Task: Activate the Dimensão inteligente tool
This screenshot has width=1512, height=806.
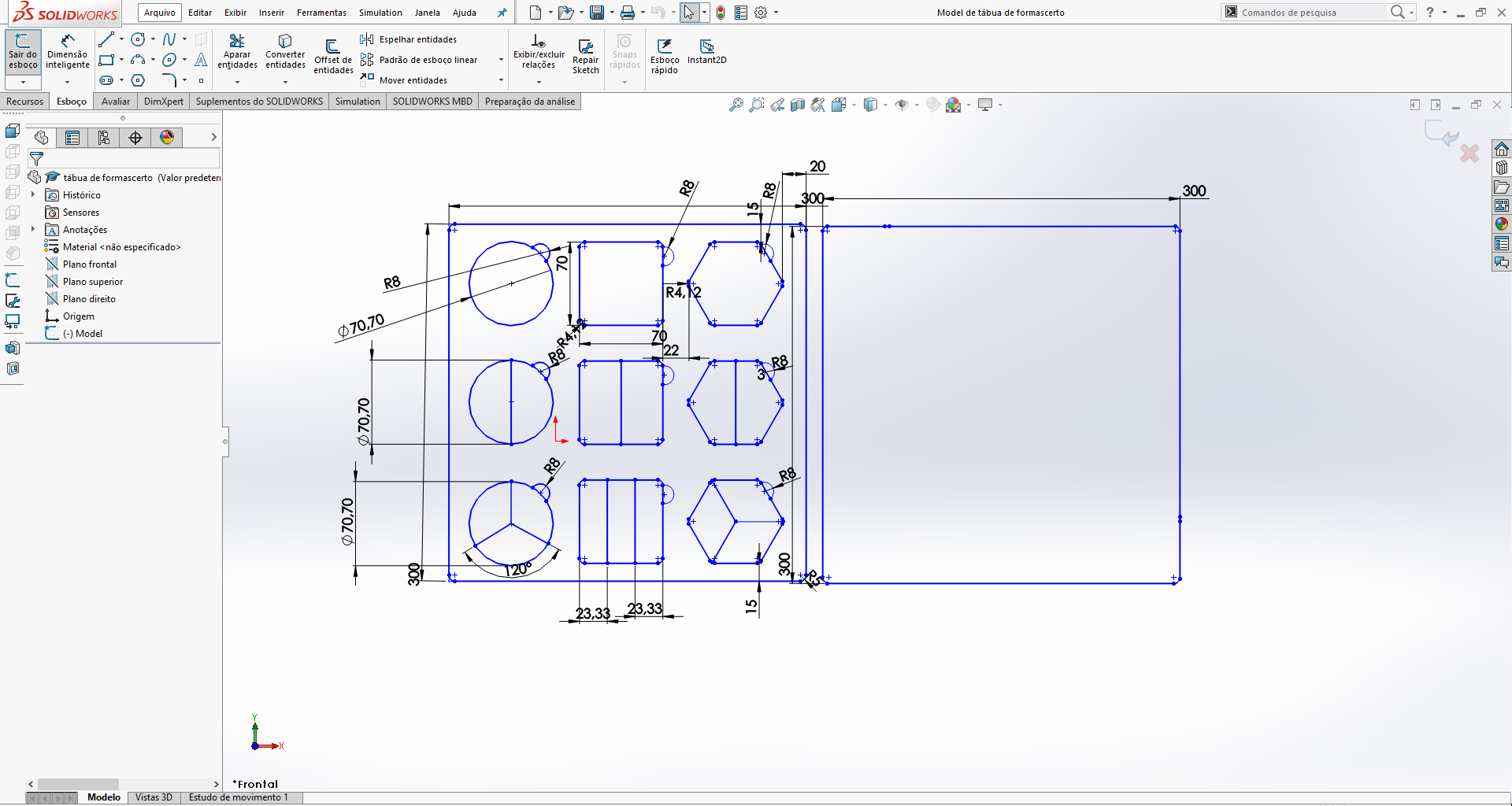Action: point(67,52)
